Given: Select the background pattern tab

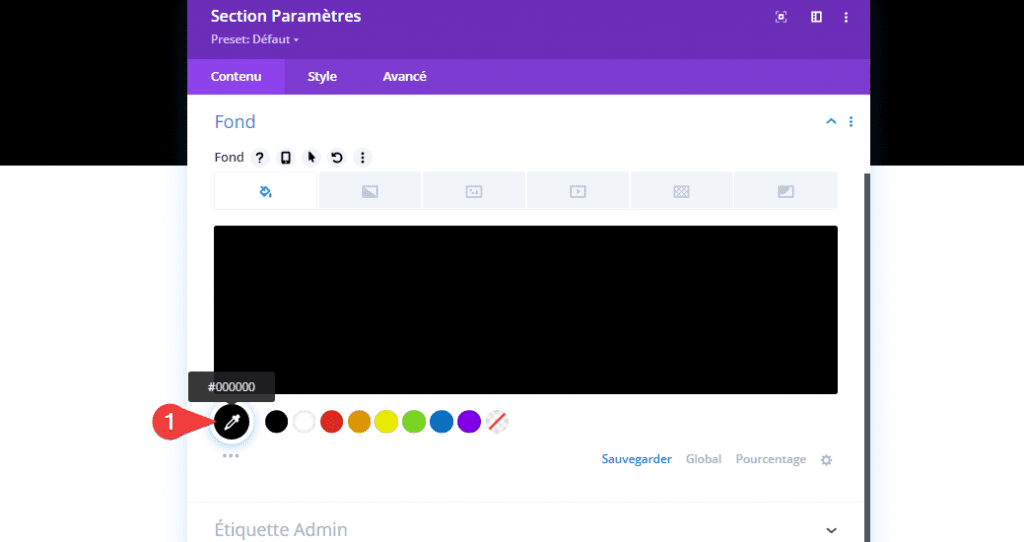Looking at the screenshot, I should (x=681, y=191).
